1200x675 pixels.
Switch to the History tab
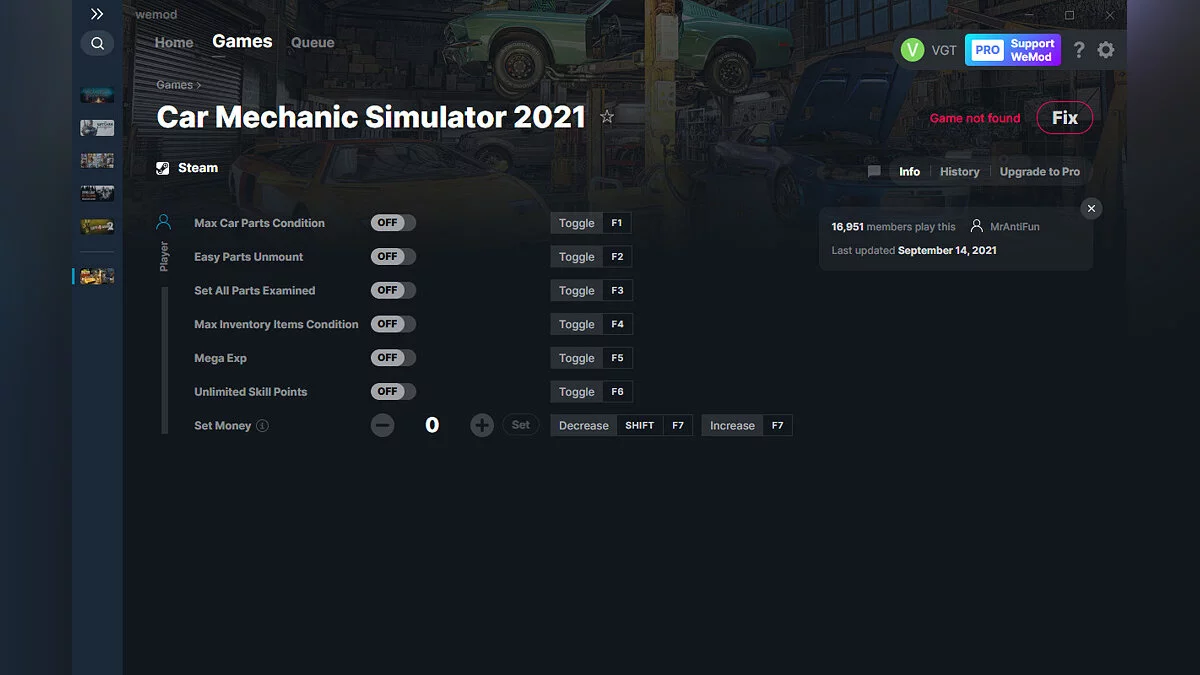(959, 171)
